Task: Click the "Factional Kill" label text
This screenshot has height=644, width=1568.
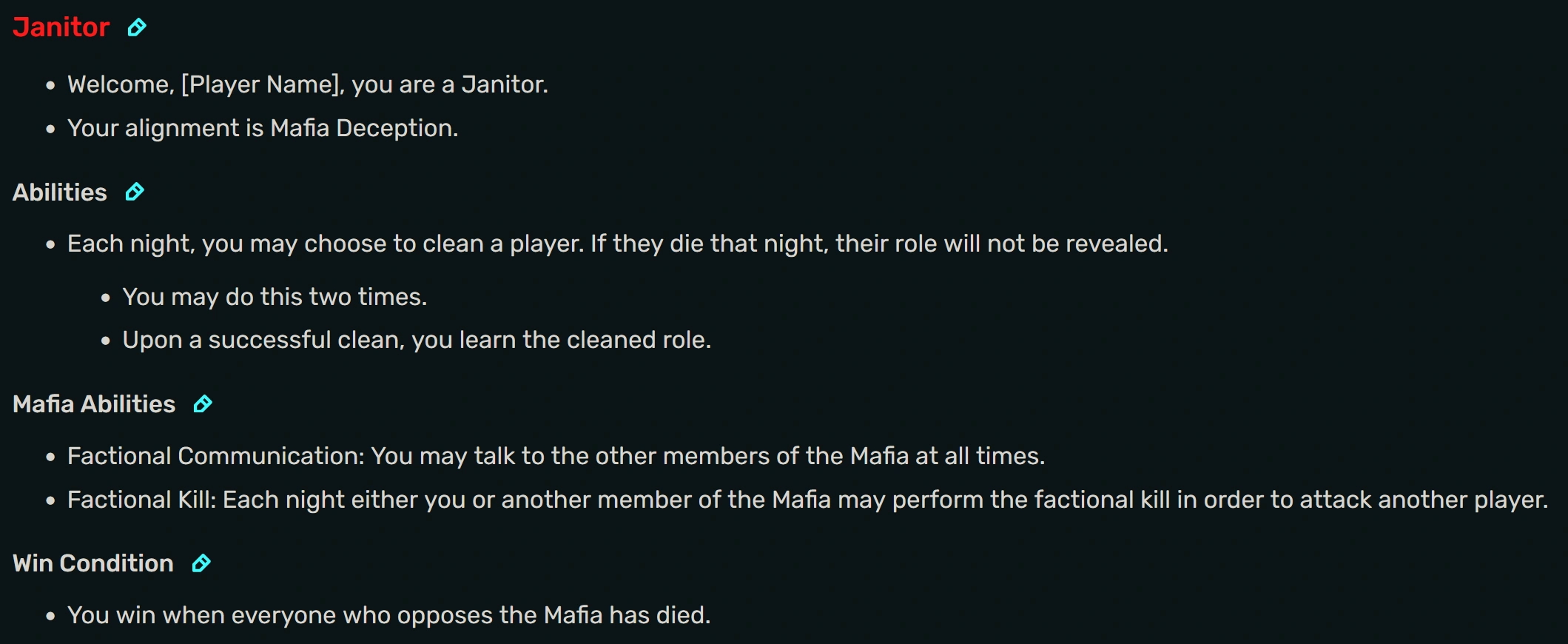Action: point(141,500)
